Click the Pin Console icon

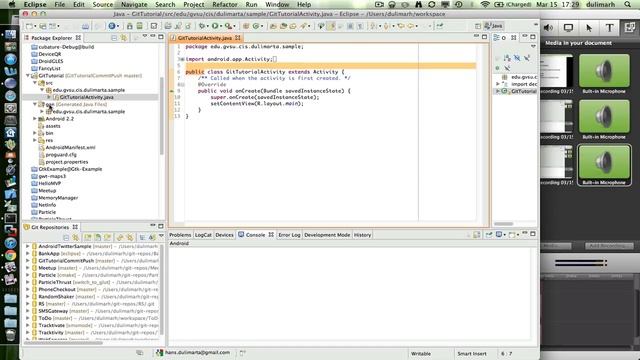click(489, 235)
